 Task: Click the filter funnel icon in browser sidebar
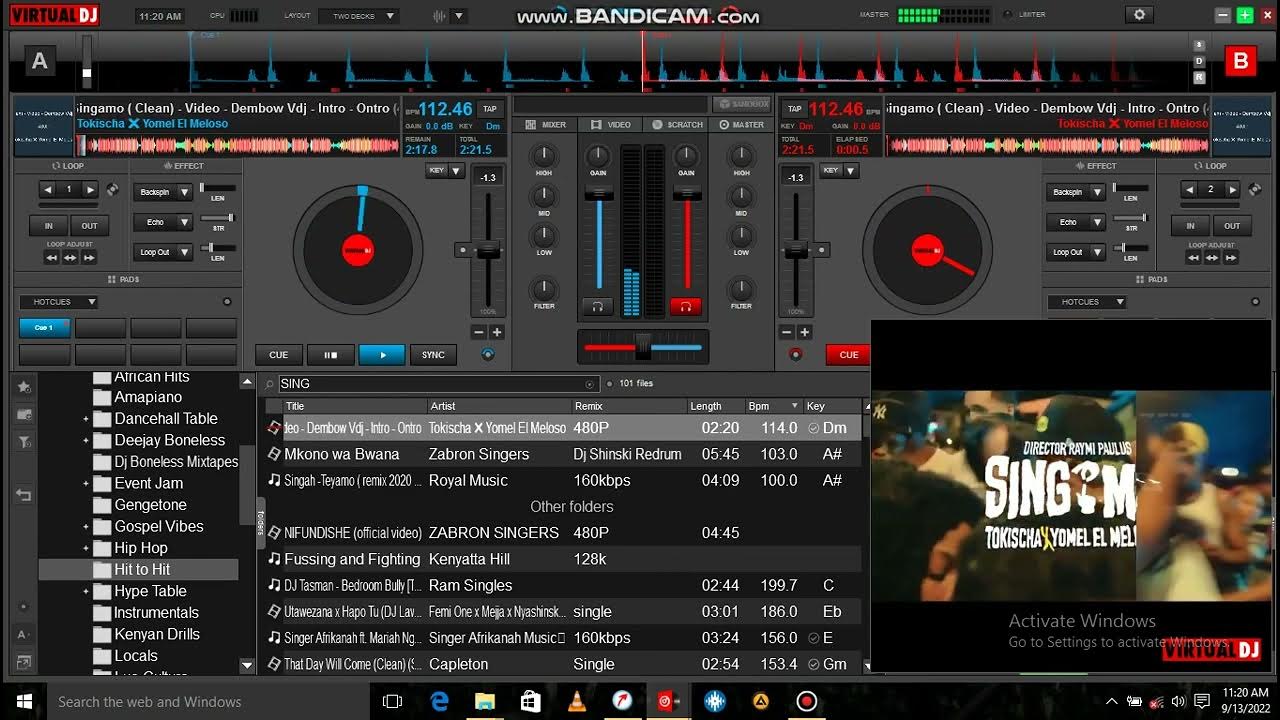[x=24, y=442]
